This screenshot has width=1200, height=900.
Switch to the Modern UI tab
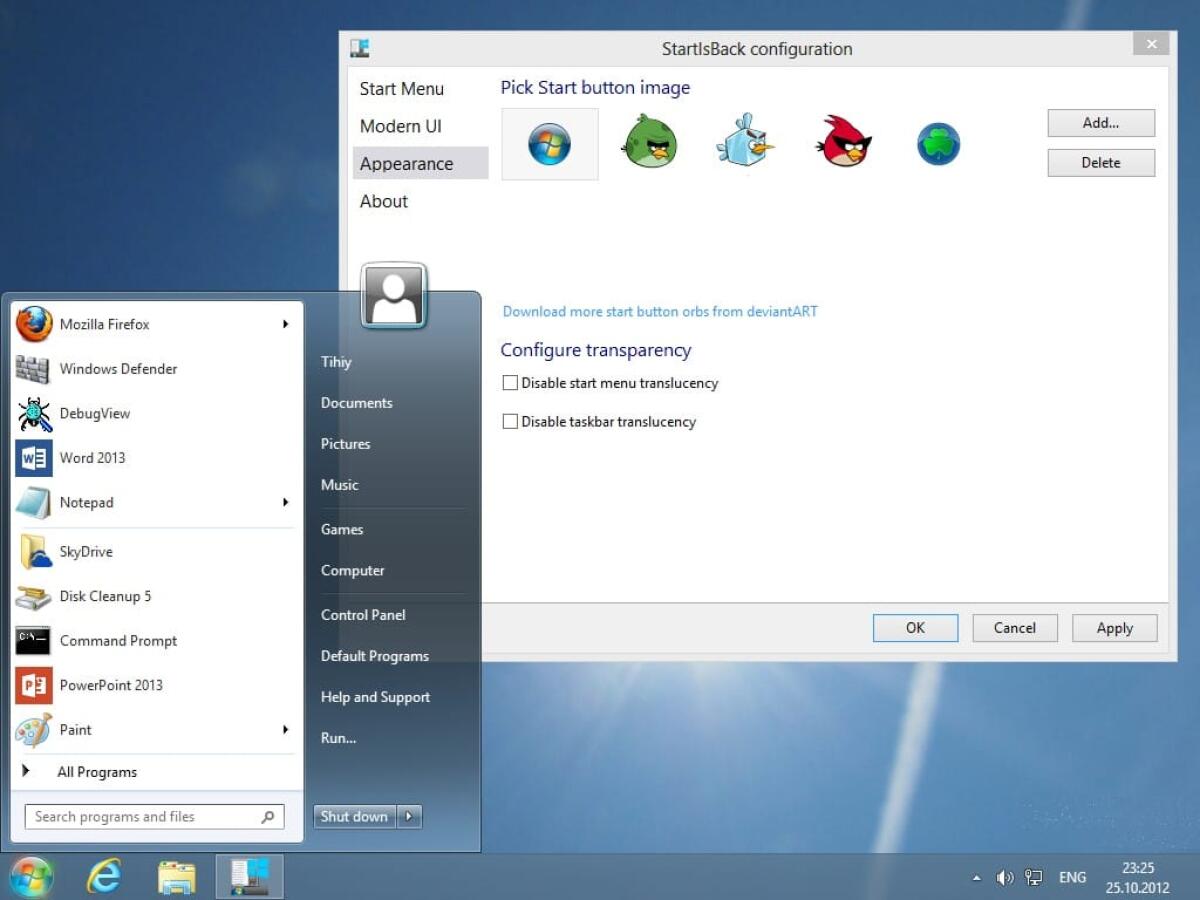[399, 126]
